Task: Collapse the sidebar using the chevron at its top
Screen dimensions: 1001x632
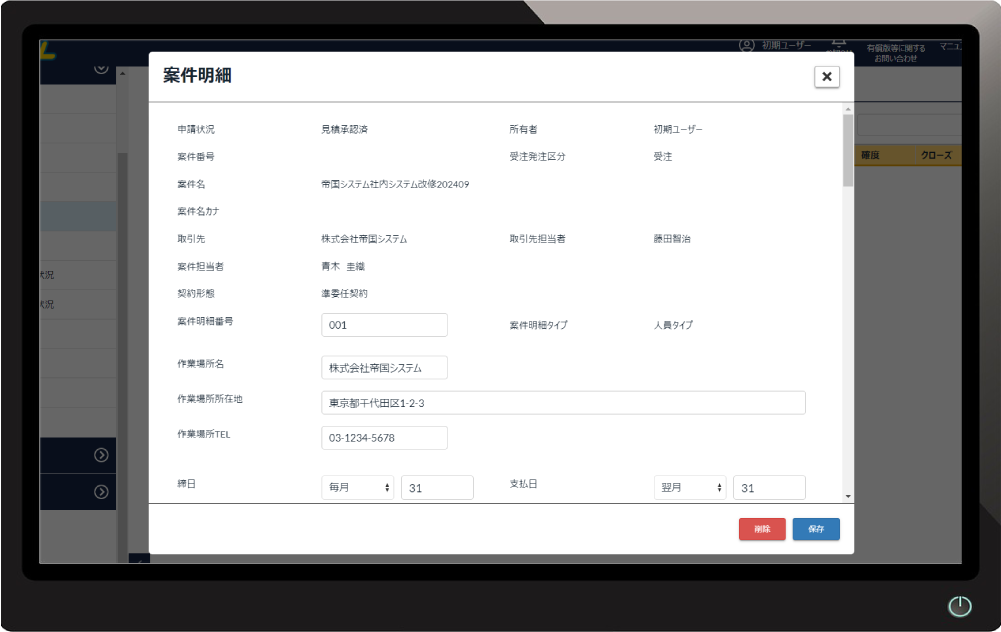Action: point(99,68)
